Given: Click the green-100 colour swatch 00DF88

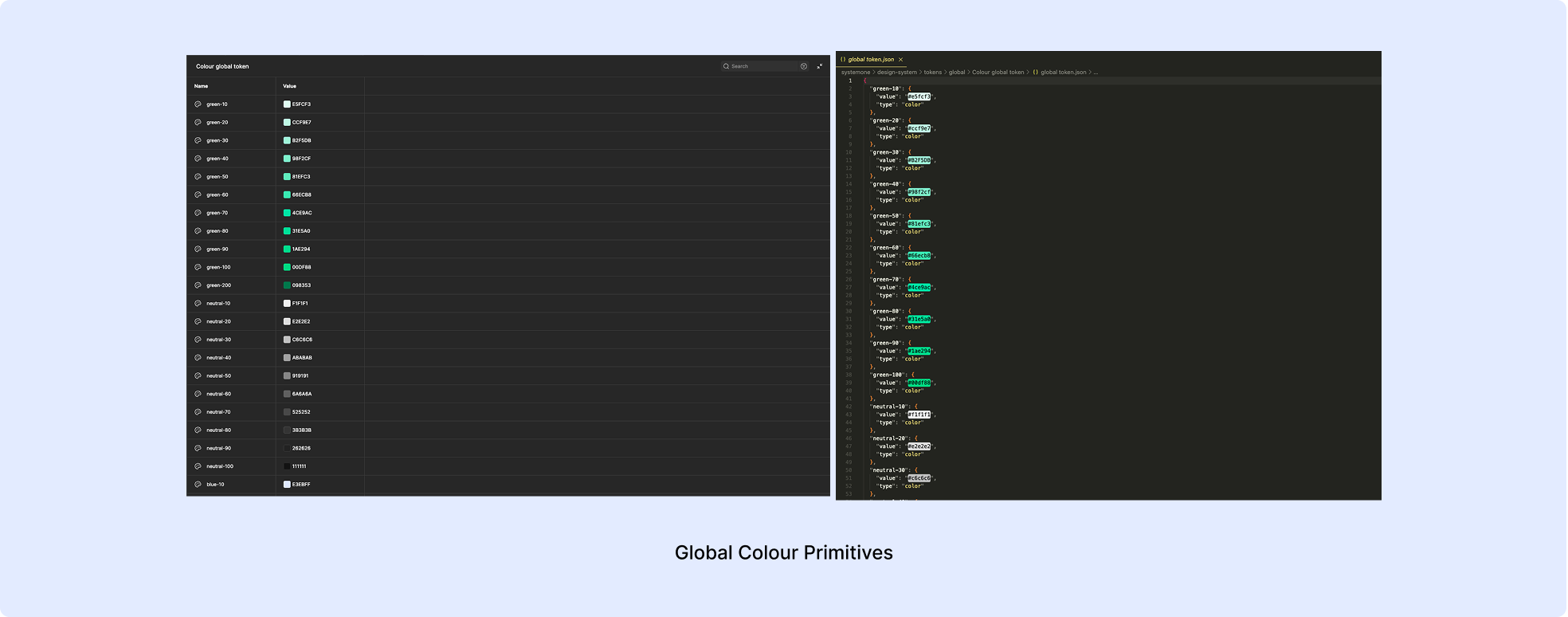Looking at the screenshot, I should click(287, 267).
